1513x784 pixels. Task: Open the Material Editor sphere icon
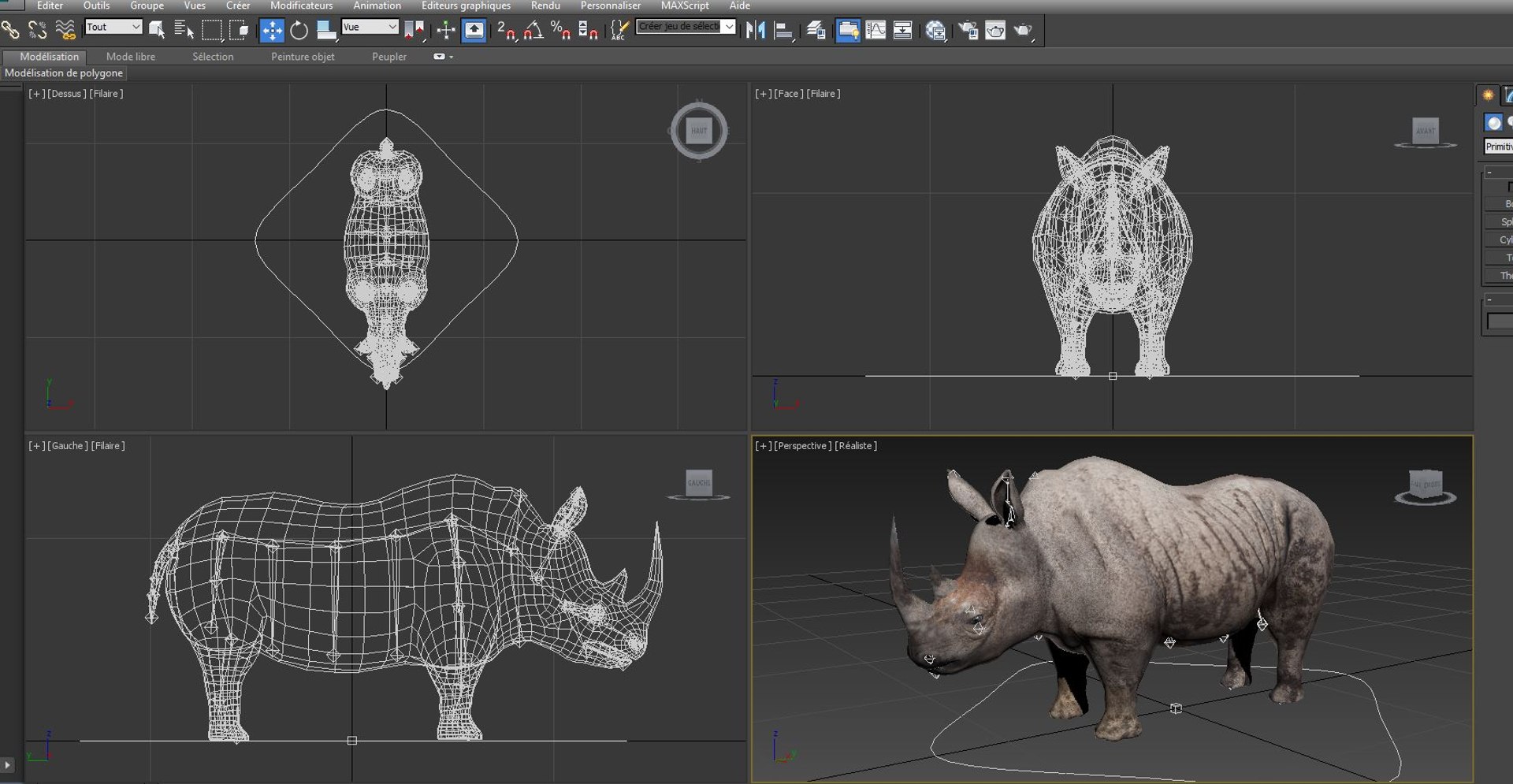coord(935,30)
